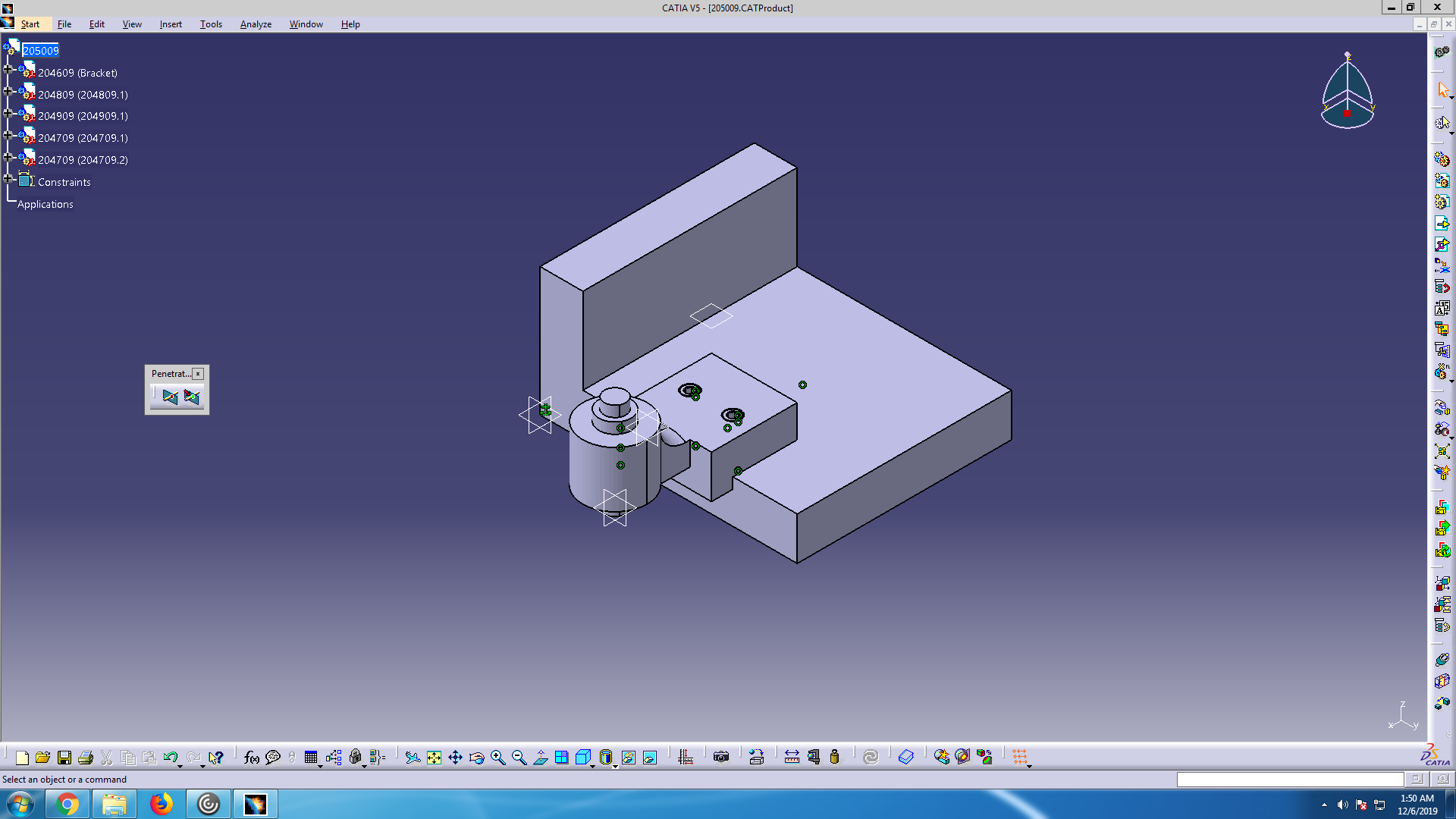This screenshot has width=1456, height=819.
Task: Click the Undo arrow icon
Action: point(170,757)
